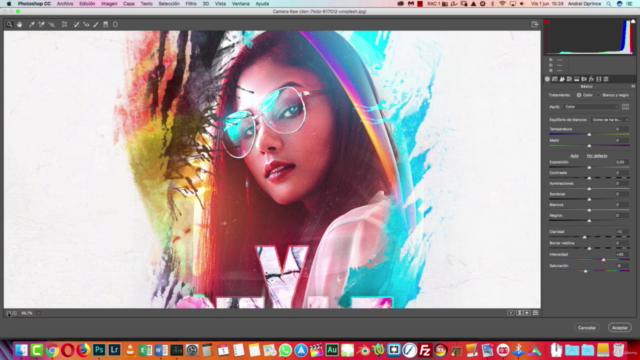Screen dimensions: 640x360
Task: Open the Capa menu
Action: click(x=129, y=4)
